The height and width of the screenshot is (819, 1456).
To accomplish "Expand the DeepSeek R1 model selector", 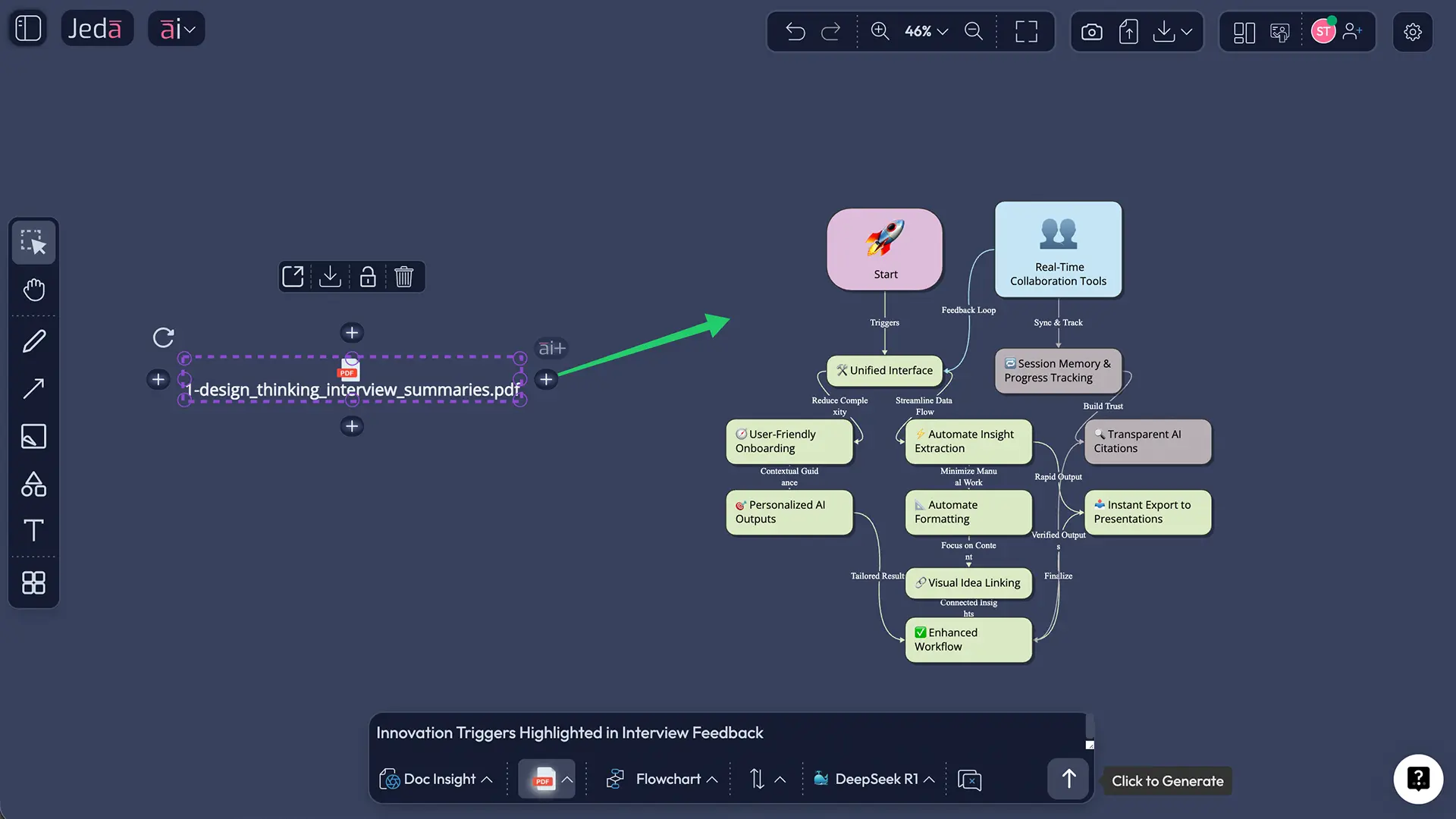I will (x=873, y=779).
